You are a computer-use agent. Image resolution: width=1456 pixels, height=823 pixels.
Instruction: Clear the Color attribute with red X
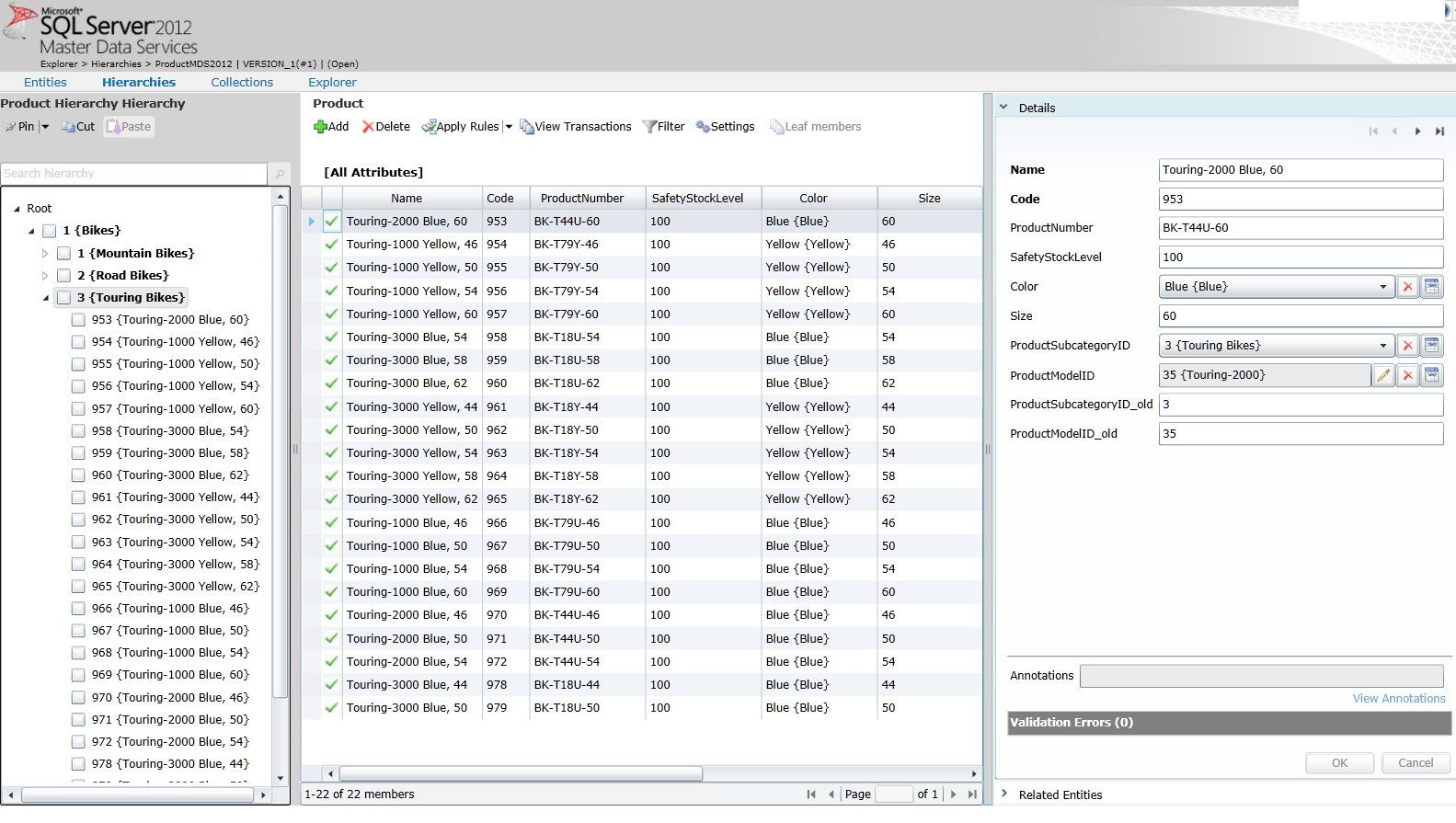coord(1407,287)
